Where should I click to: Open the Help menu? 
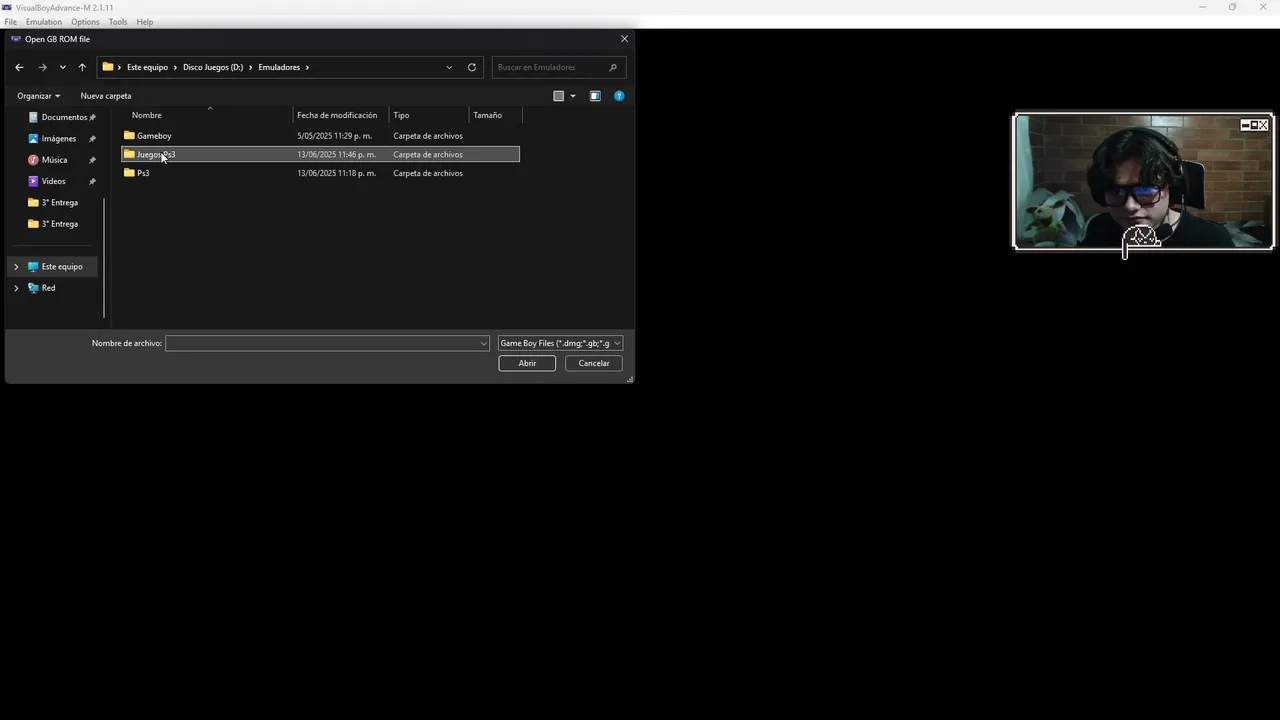coord(145,22)
